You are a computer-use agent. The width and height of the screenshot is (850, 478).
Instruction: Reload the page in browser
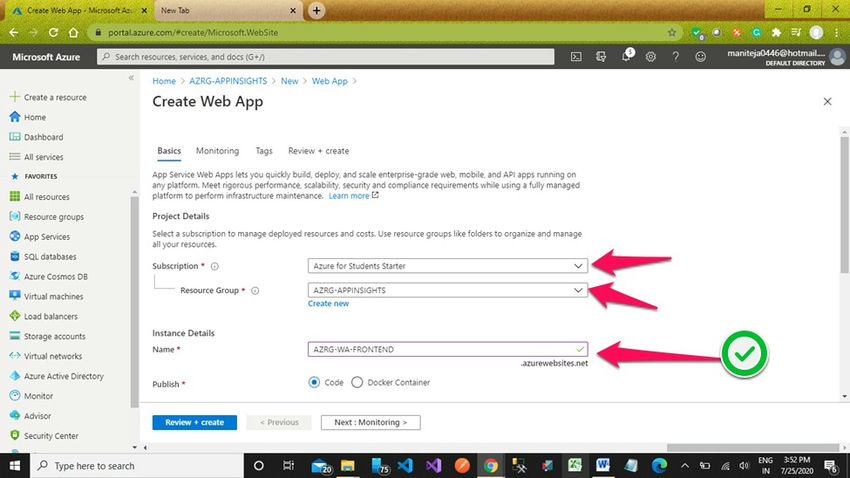coord(53,33)
